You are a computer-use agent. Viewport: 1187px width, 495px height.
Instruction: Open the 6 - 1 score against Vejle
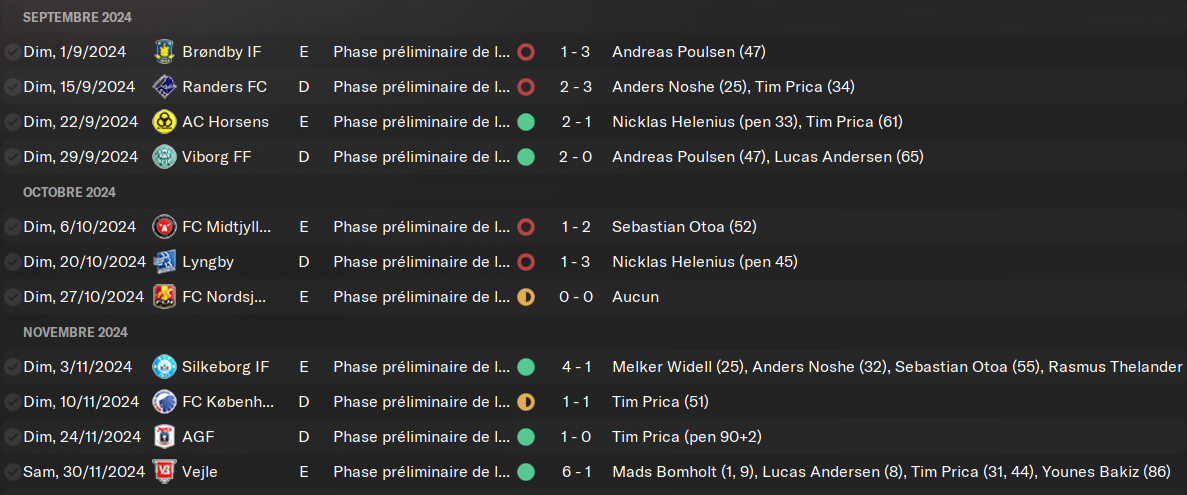575,472
